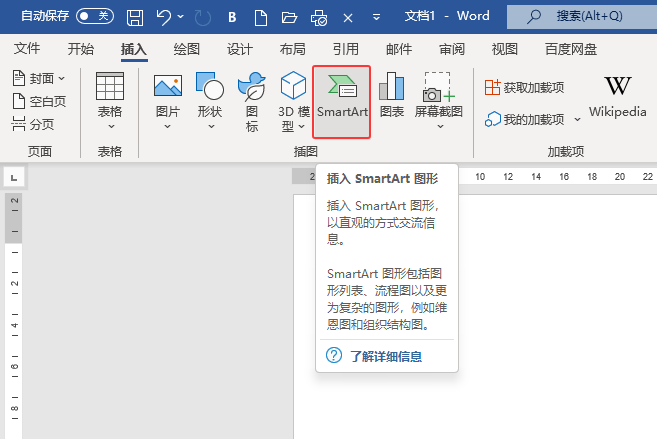Open the Customize Quick Access Toolbar dropdown
The image size is (657, 439).
[376, 17]
